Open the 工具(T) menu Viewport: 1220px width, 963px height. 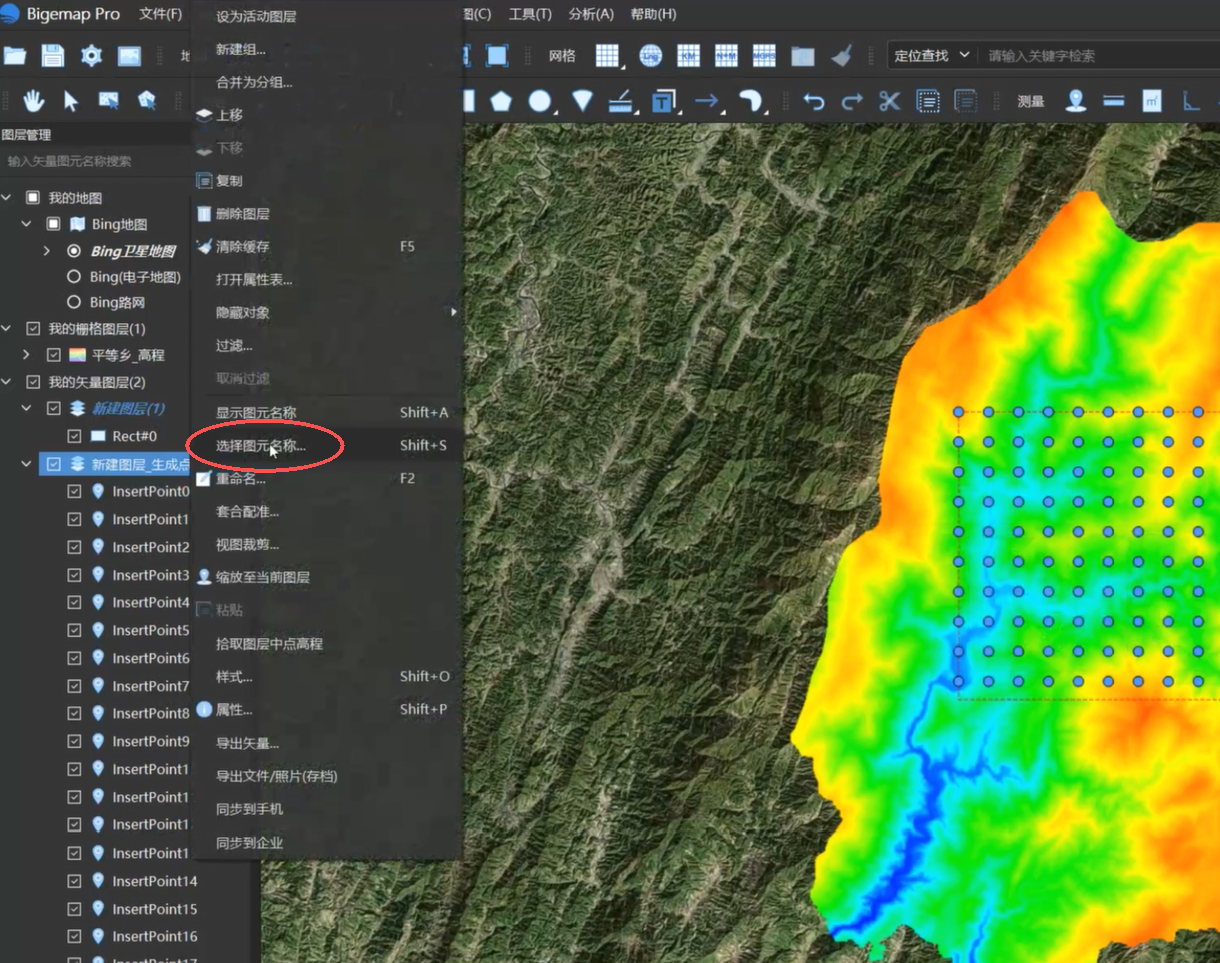[530, 14]
